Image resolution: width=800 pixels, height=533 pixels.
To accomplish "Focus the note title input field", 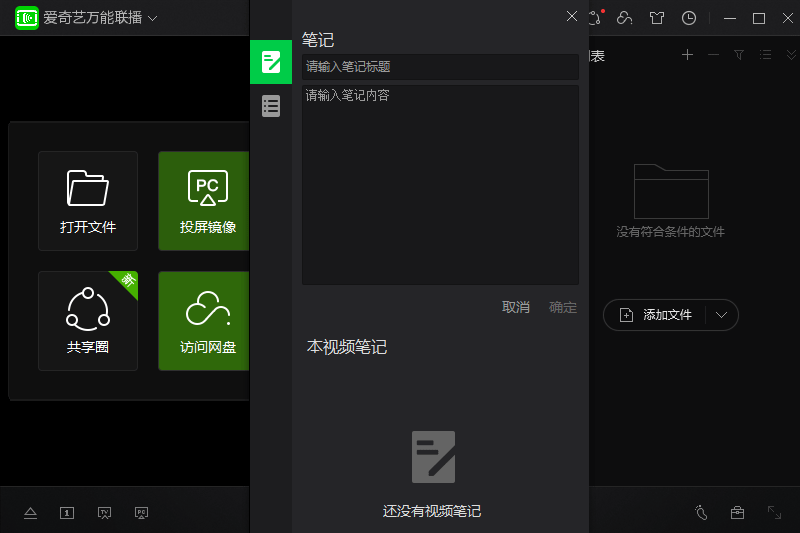I will [x=440, y=67].
